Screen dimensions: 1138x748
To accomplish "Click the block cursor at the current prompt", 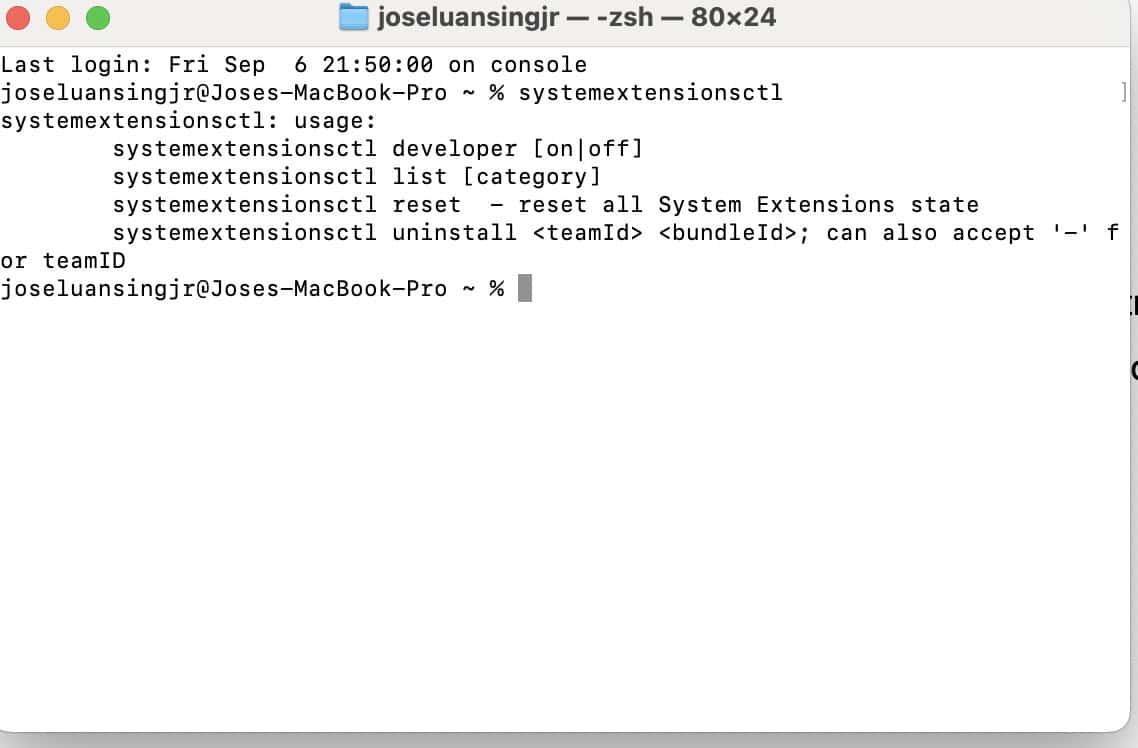I will point(525,289).
